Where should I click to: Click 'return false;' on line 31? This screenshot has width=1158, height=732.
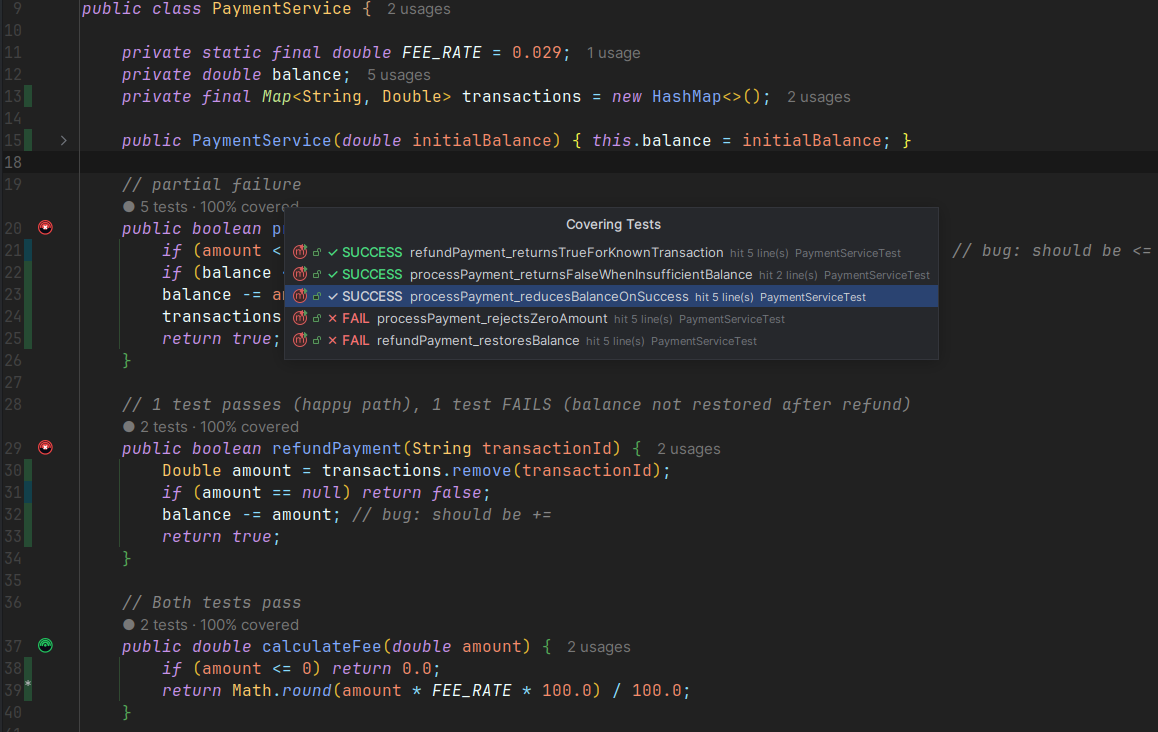point(426,493)
